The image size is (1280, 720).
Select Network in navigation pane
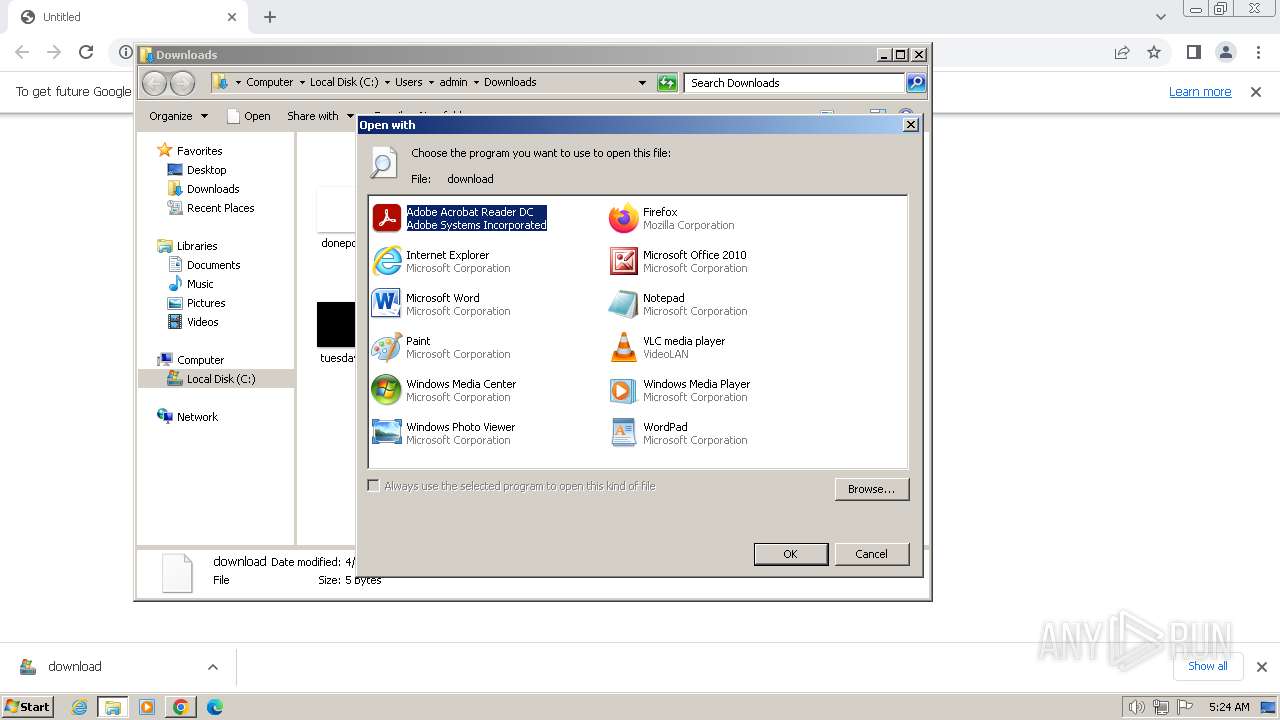point(197,417)
